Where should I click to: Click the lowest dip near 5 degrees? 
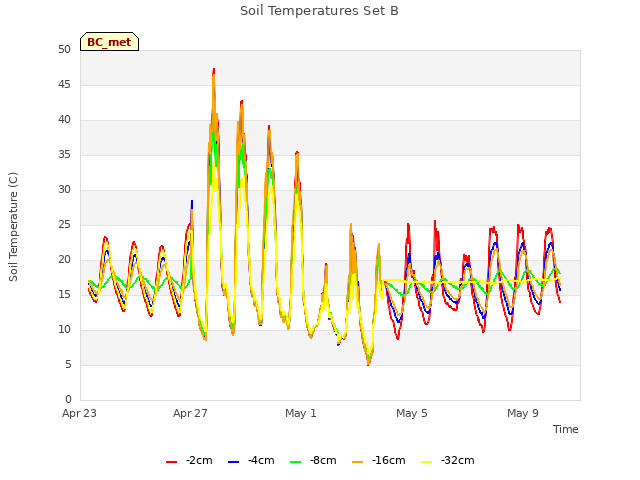coord(368,363)
